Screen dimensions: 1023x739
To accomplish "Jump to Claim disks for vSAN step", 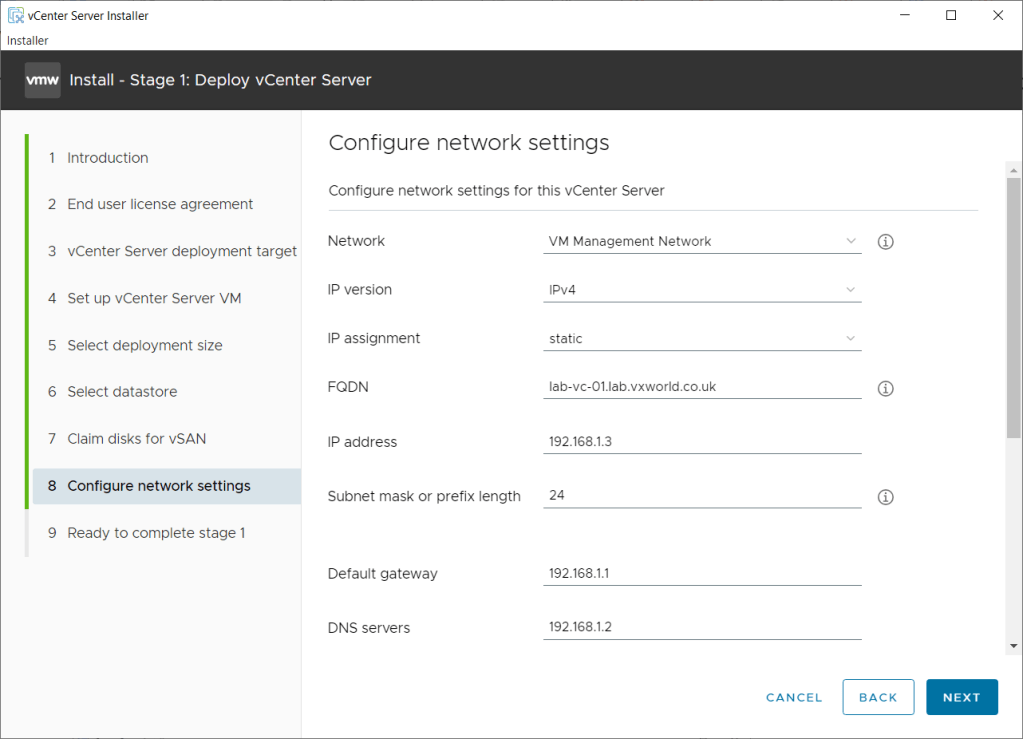I will (136, 439).
